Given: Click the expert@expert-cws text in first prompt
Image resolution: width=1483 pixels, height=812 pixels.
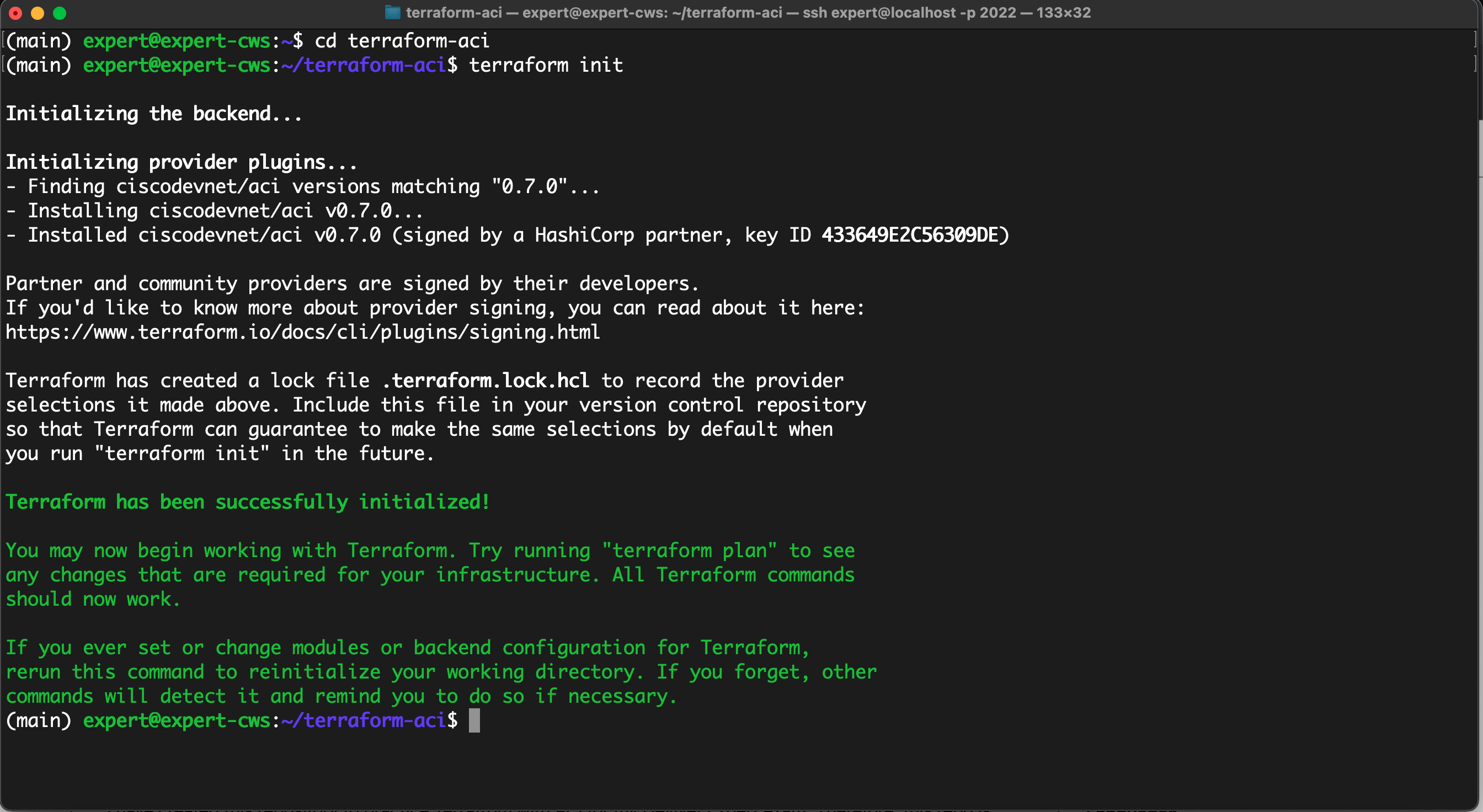Looking at the screenshot, I should pyautogui.click(x=177, y=41).
